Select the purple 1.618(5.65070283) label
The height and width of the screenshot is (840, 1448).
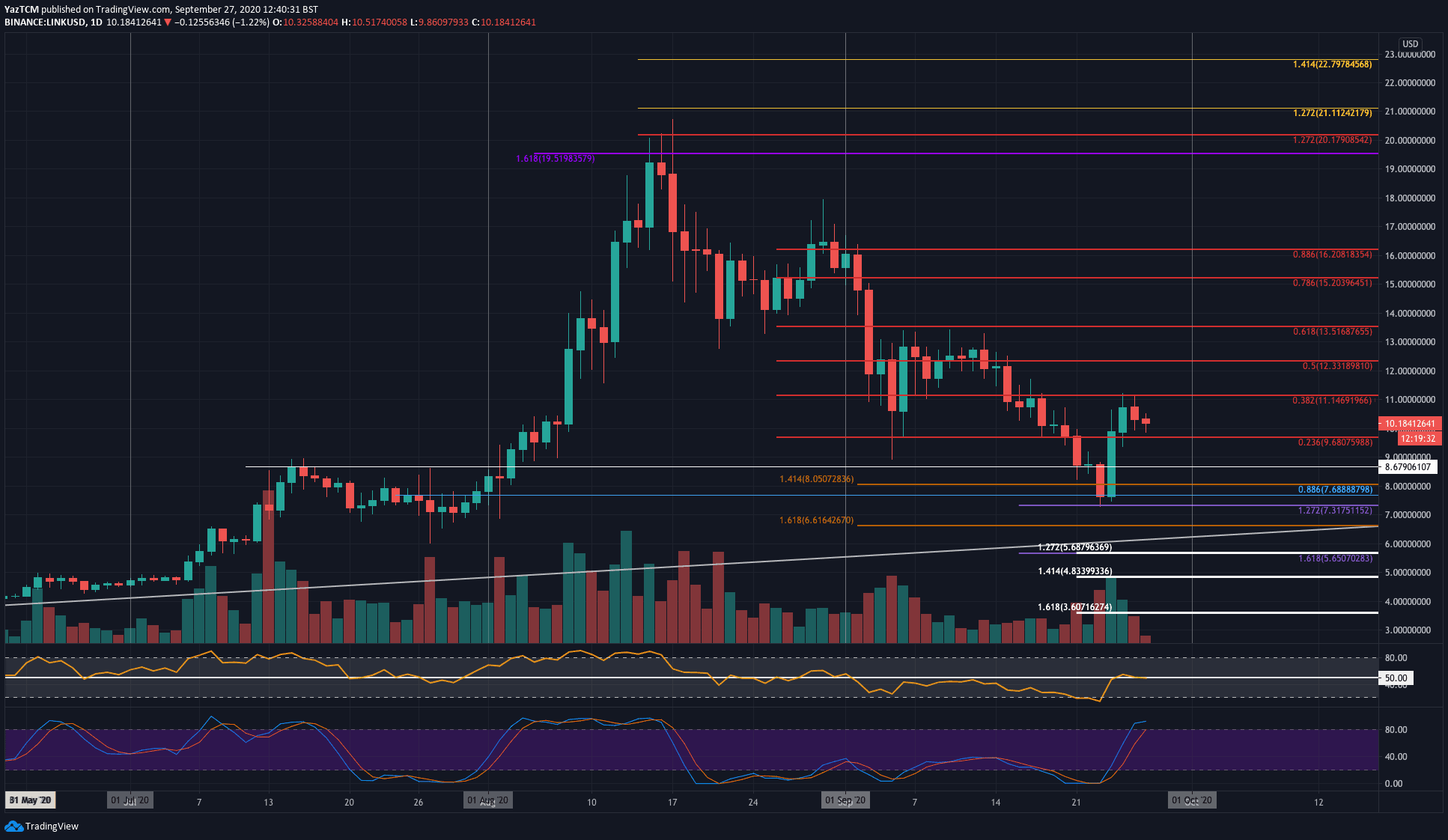tap(1335, 559)
